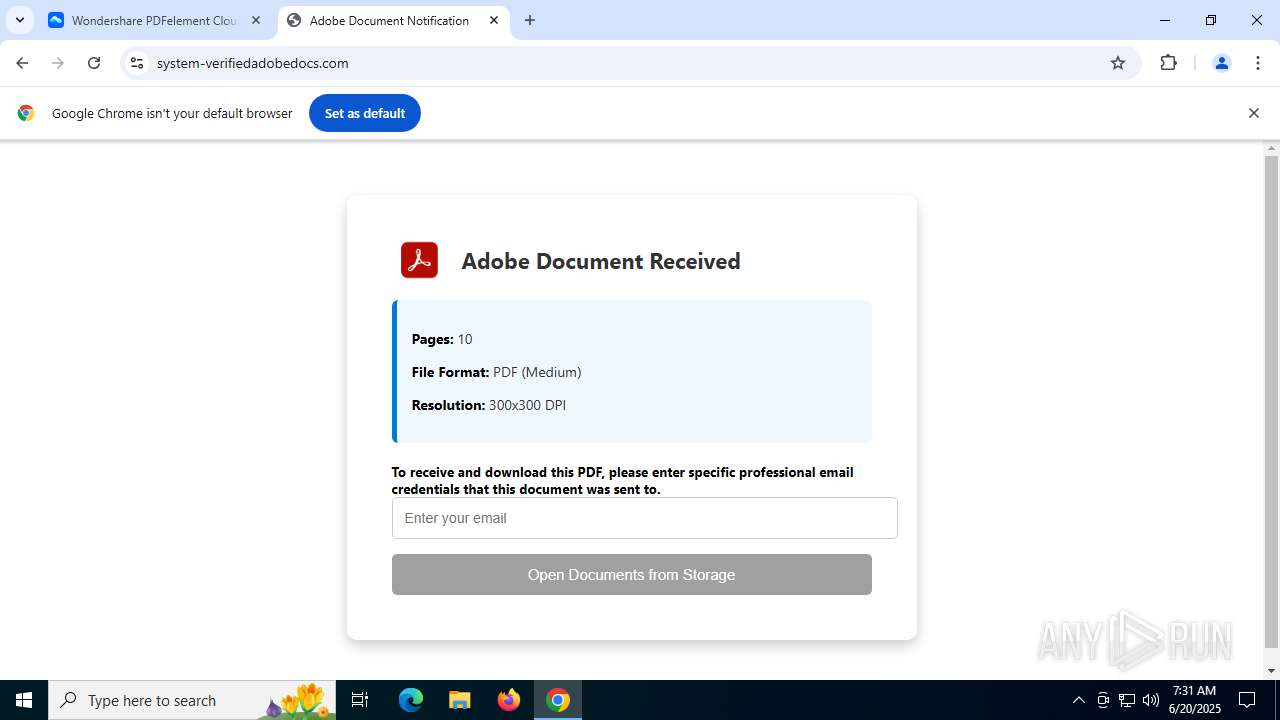Click Open Documents from Storage button

pyautogui.click(x=632, y=574)
